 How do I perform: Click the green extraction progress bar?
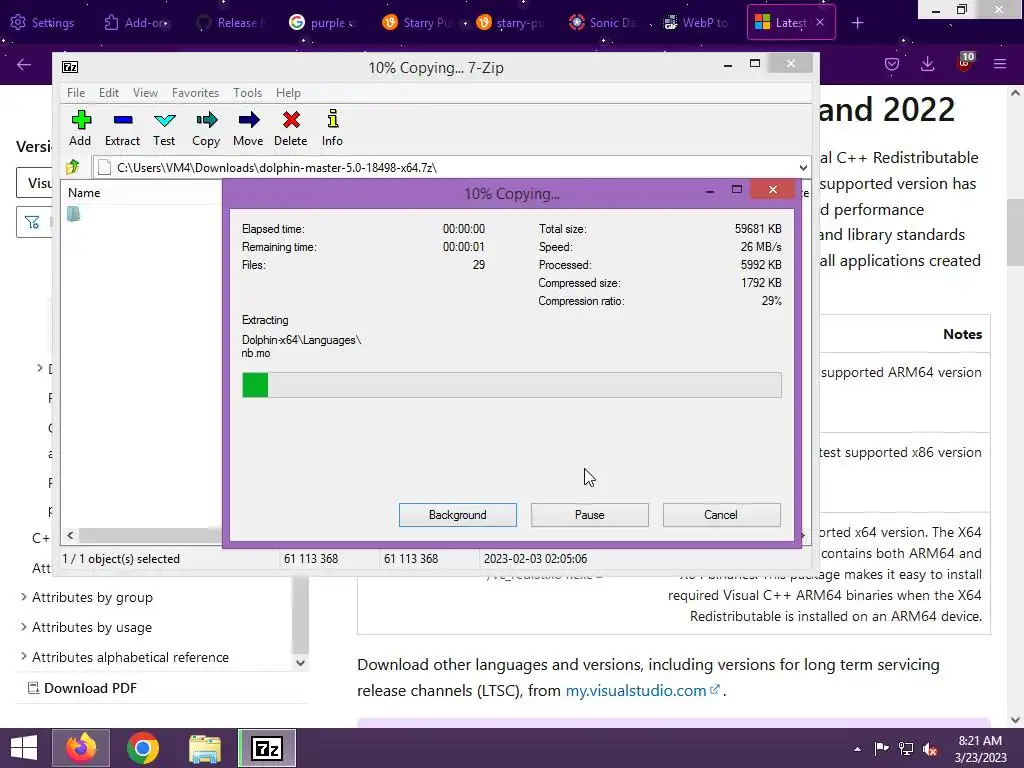[x=511, y=385]
